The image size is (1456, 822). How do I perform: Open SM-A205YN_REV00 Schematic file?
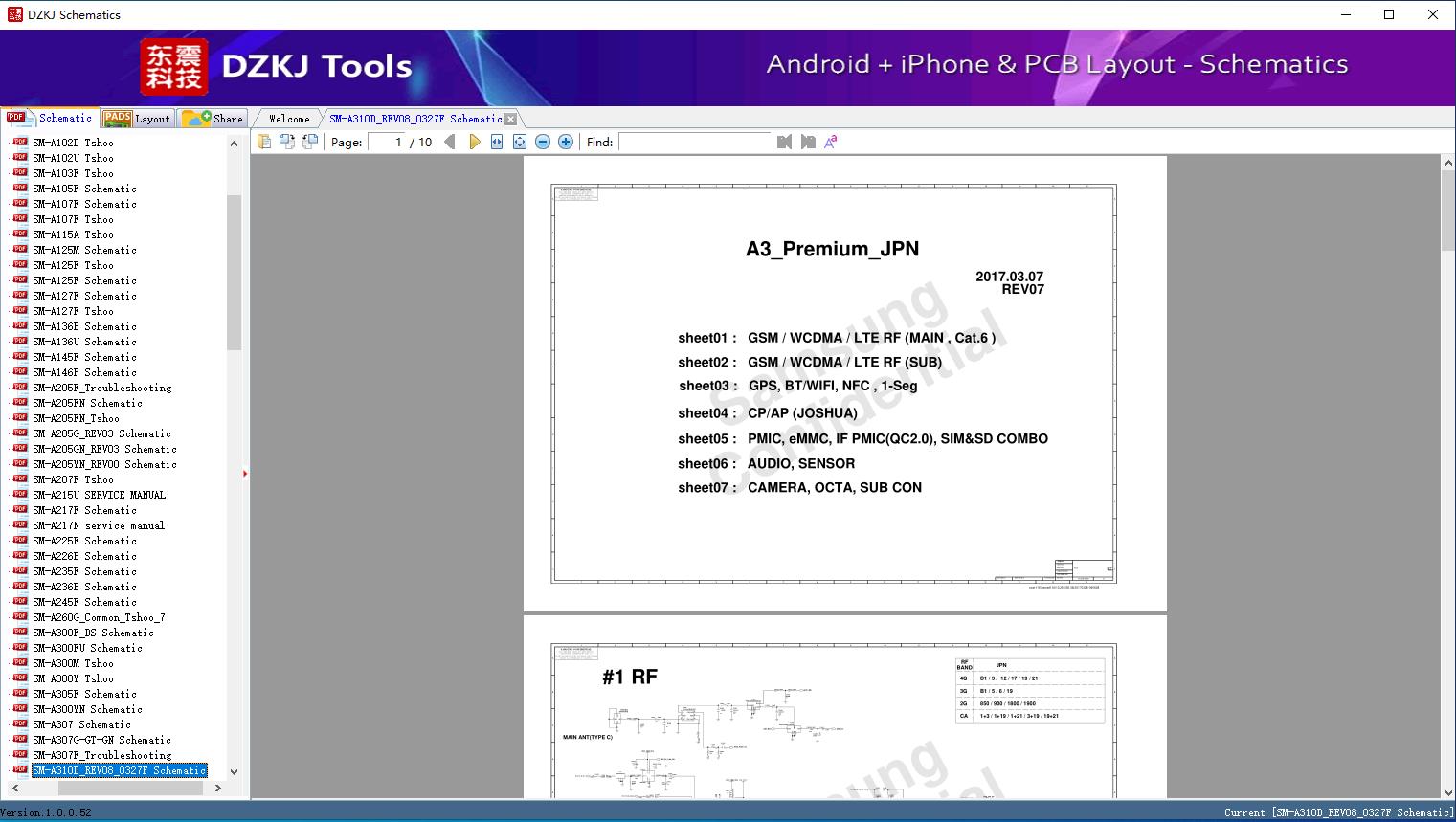point(105,464)
